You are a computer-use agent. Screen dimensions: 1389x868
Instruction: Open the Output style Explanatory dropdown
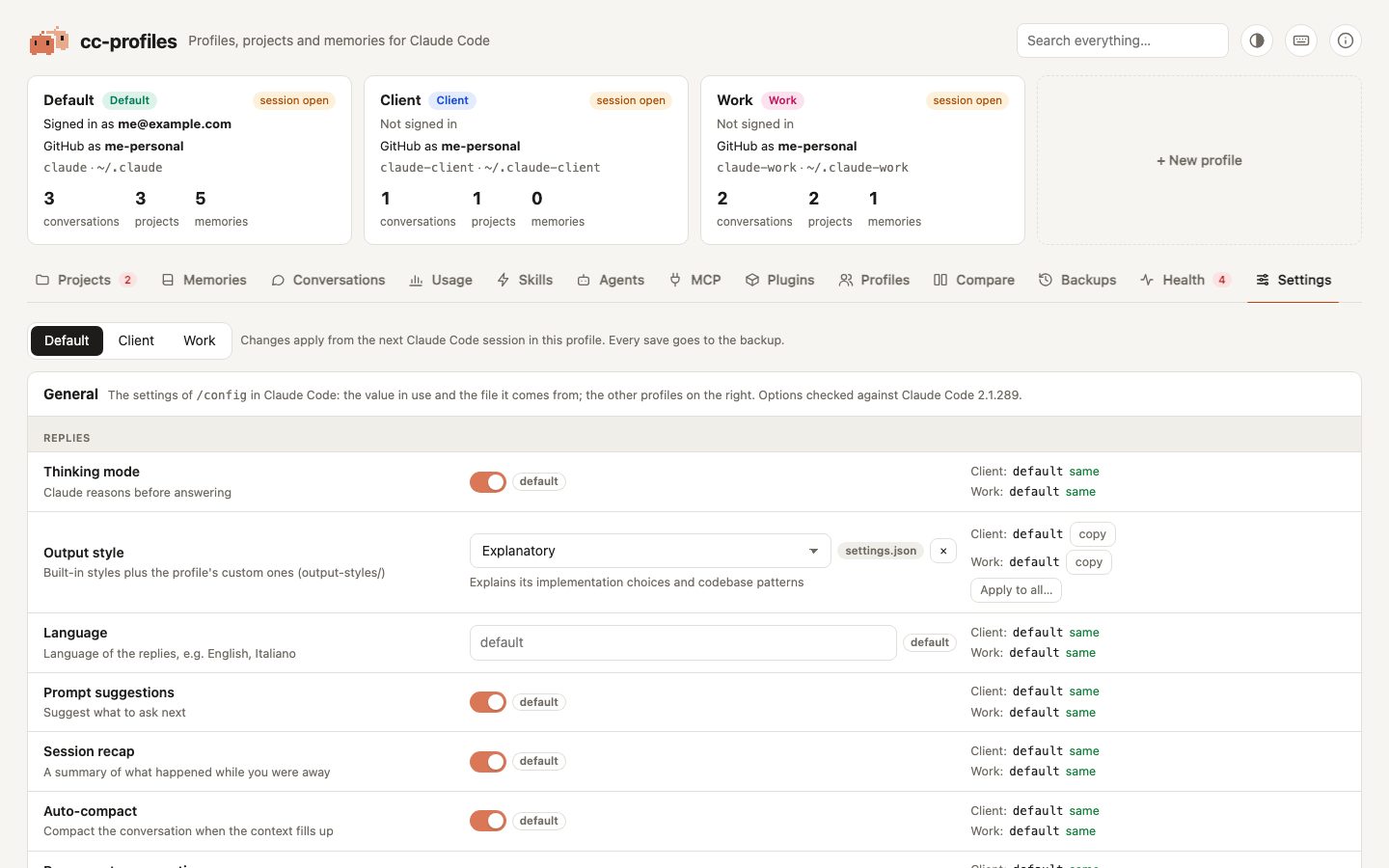coord(650,551)
